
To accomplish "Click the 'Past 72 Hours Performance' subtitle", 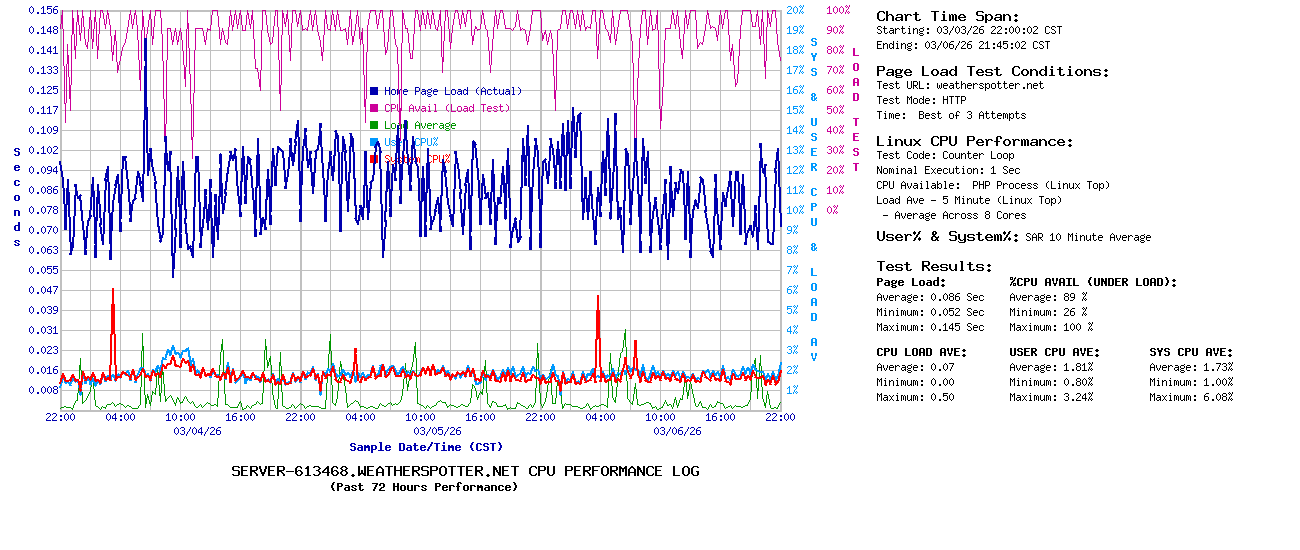I will click(x=424, y=487).
